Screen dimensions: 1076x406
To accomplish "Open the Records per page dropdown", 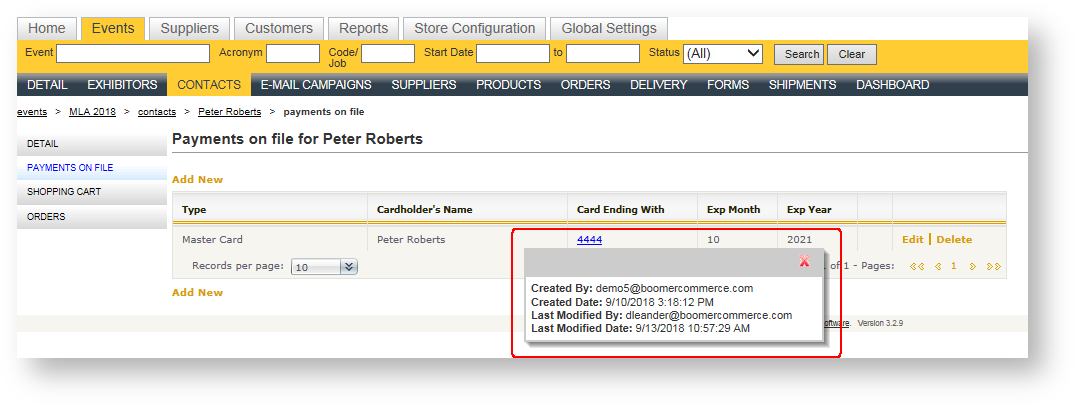I will click(348, 267).
